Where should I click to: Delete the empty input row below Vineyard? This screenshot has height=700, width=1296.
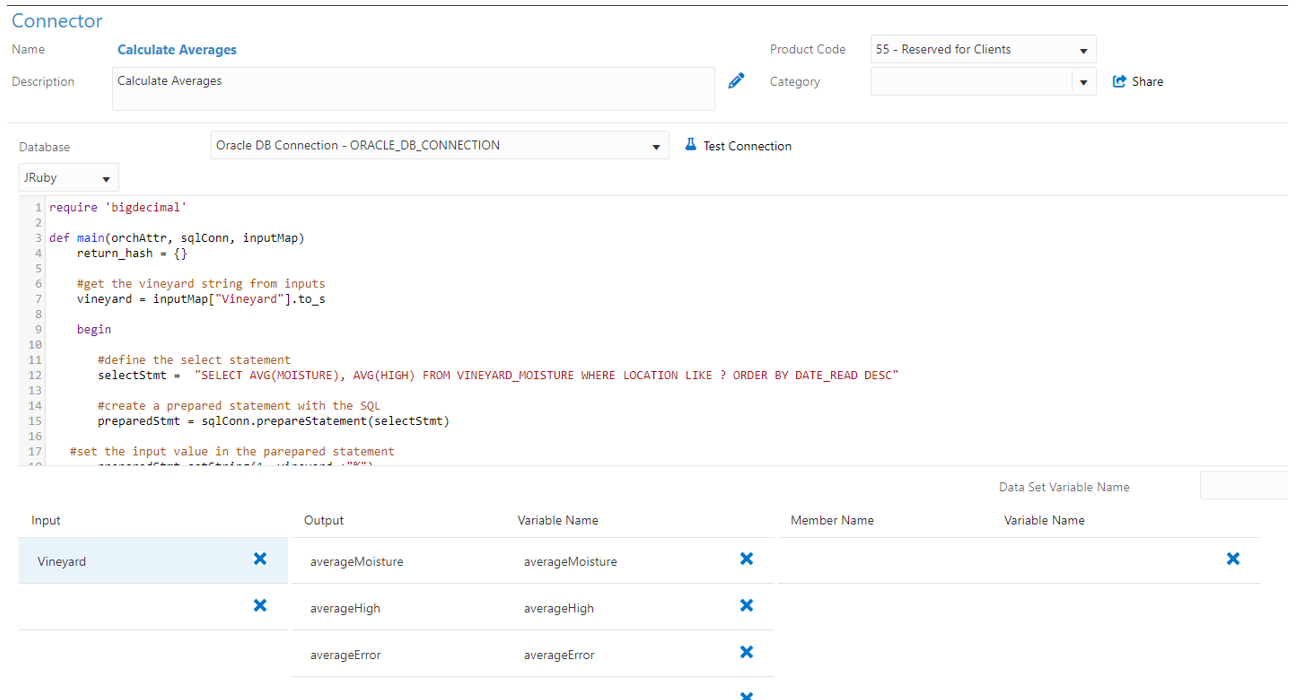click(x=260, y=605)
